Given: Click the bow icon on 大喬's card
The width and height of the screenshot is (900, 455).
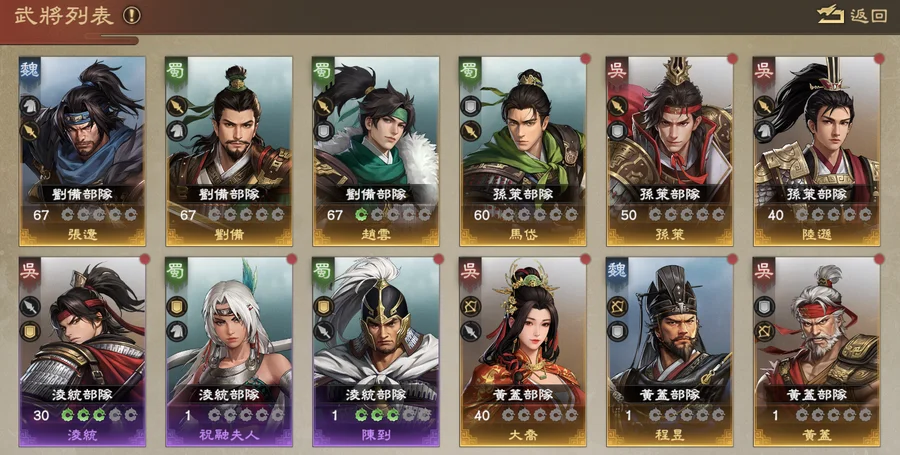Looking at the screenshot, I should (471, 306).
